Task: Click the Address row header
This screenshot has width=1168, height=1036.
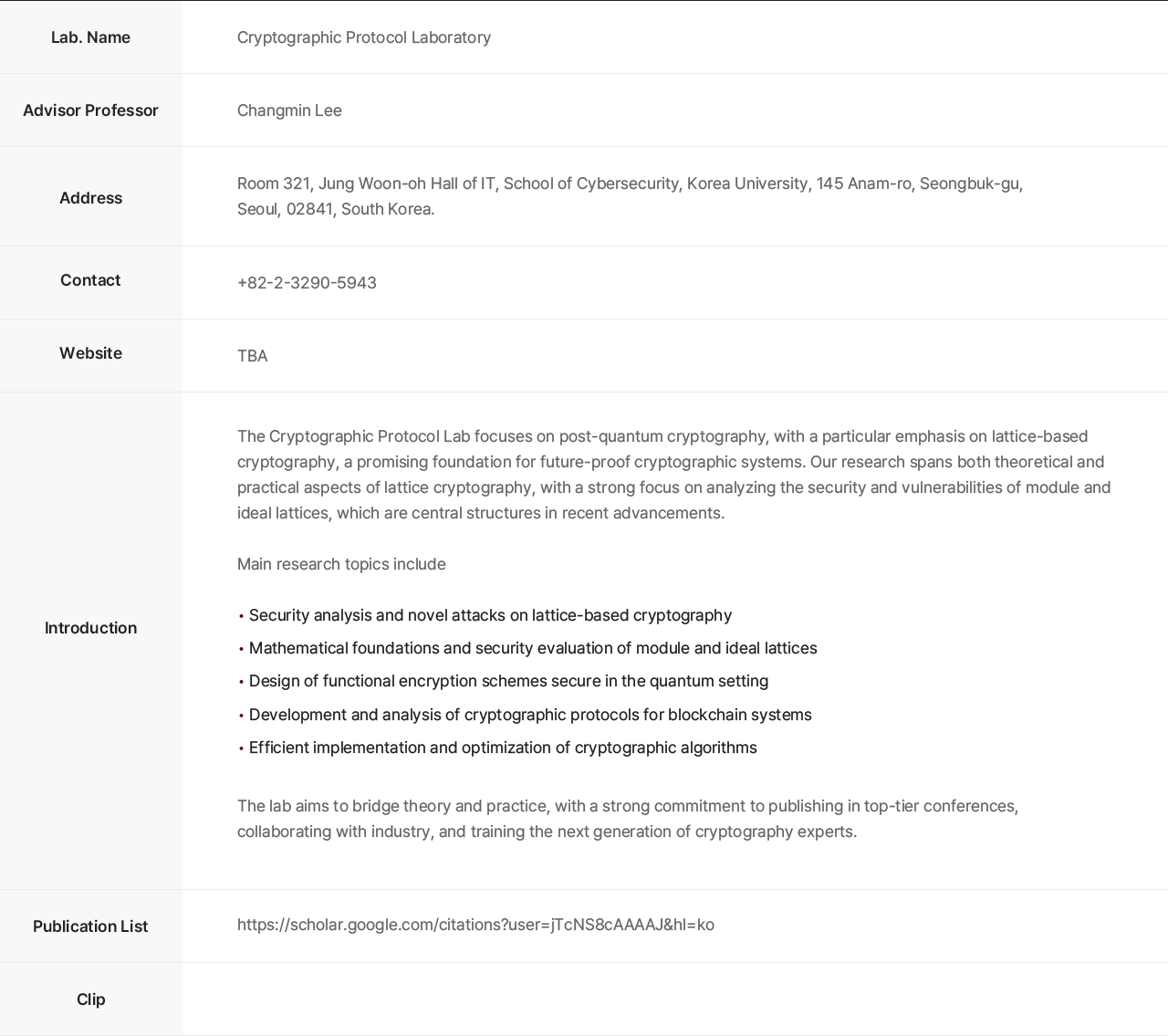Action: [90, 198]
